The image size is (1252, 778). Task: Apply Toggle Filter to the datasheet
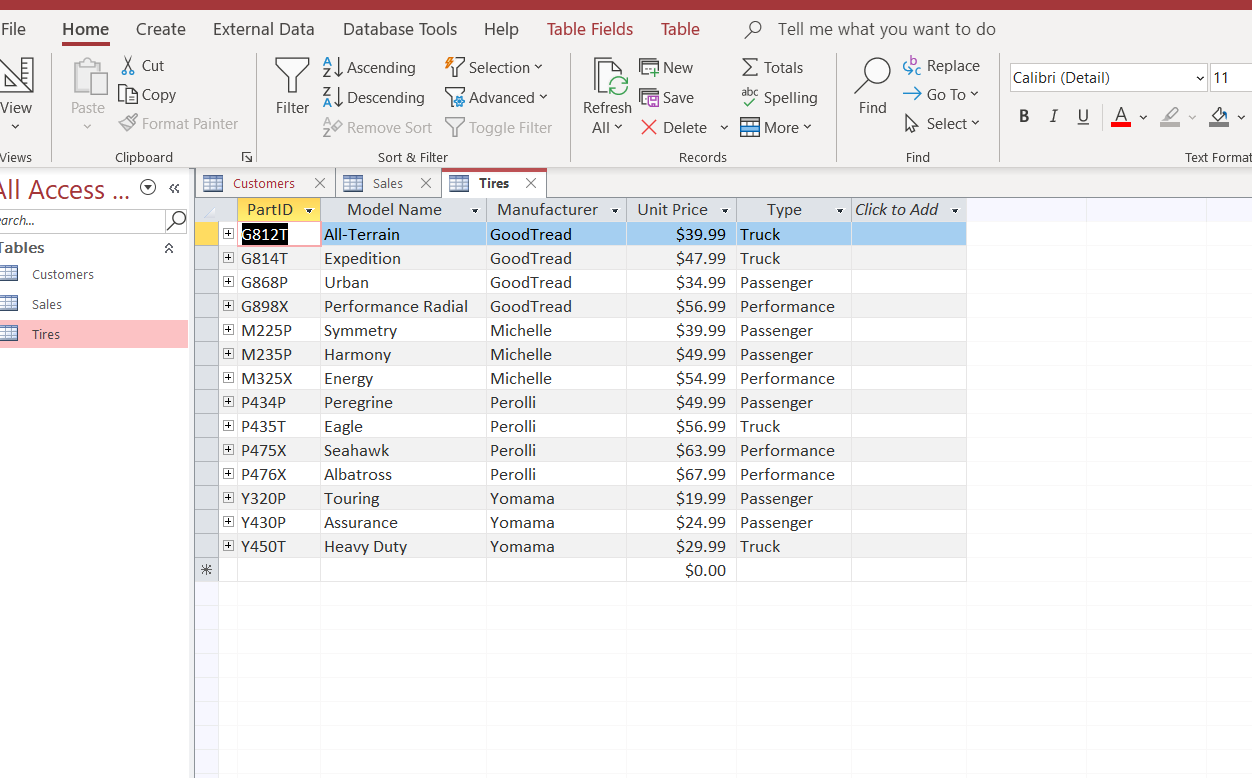click(x=499, y=127)
